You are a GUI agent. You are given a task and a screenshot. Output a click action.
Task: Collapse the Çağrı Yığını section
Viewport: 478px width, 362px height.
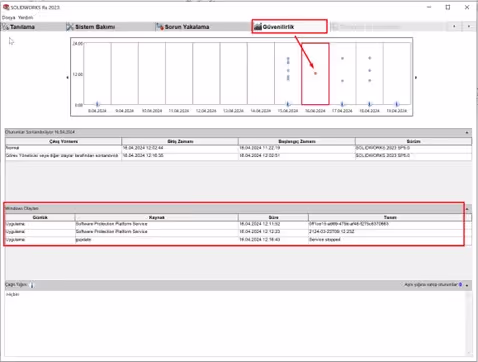tap(467, 285)
